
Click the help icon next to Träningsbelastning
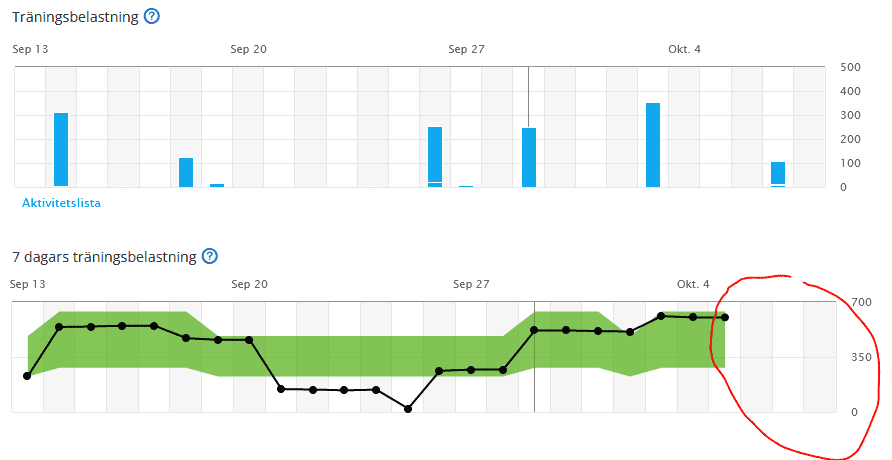[150, 17]
